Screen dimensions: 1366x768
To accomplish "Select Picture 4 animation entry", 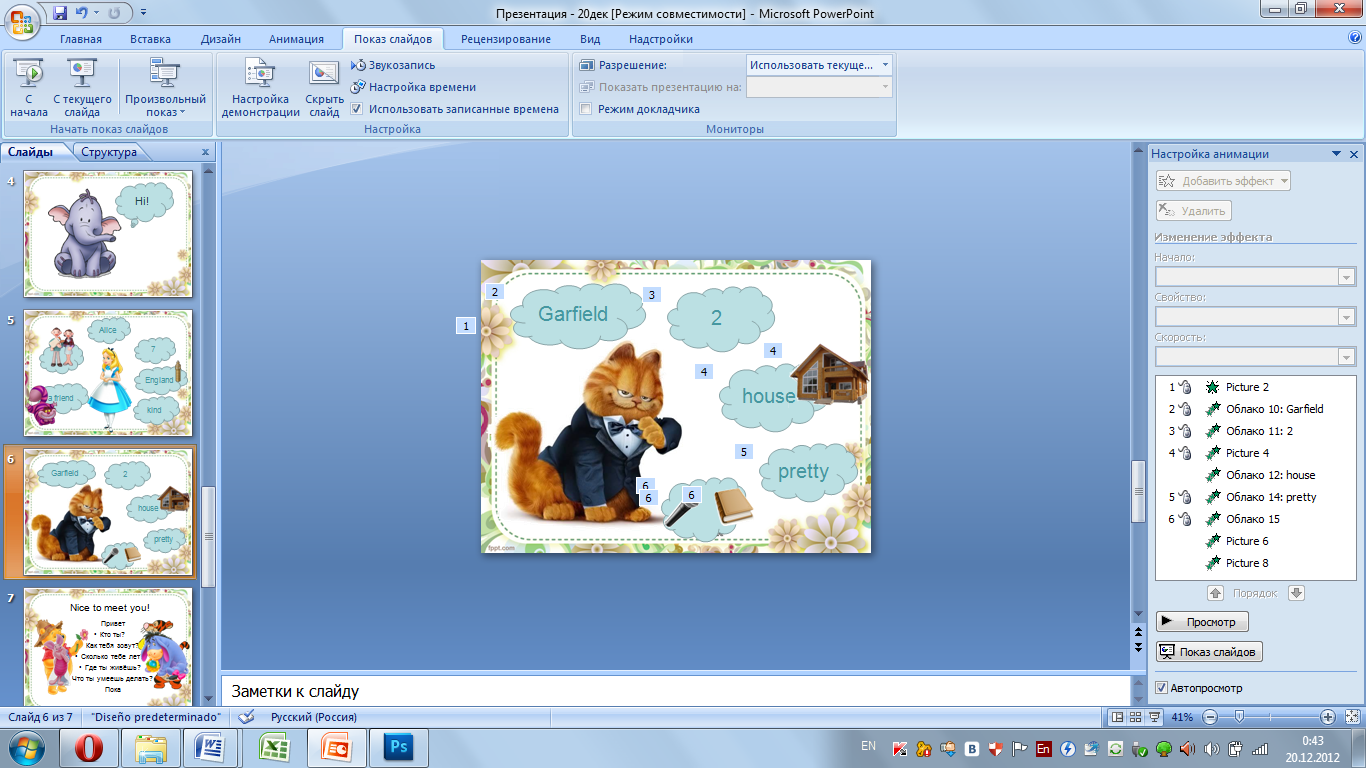I will 1255,453.
